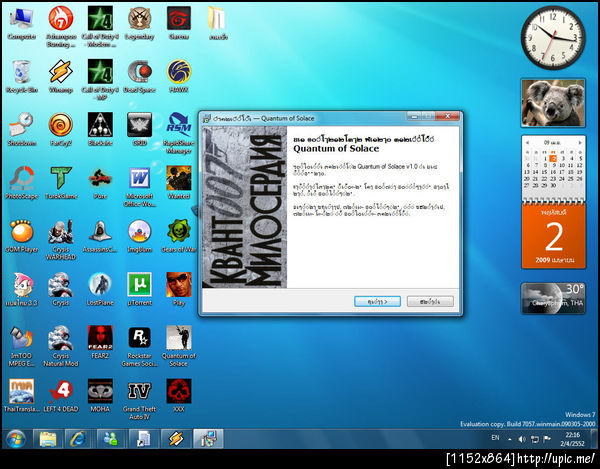Open Windows Live Messenger taskbar icon
Screen dimensions: 600x469
(x=111, y=439)
